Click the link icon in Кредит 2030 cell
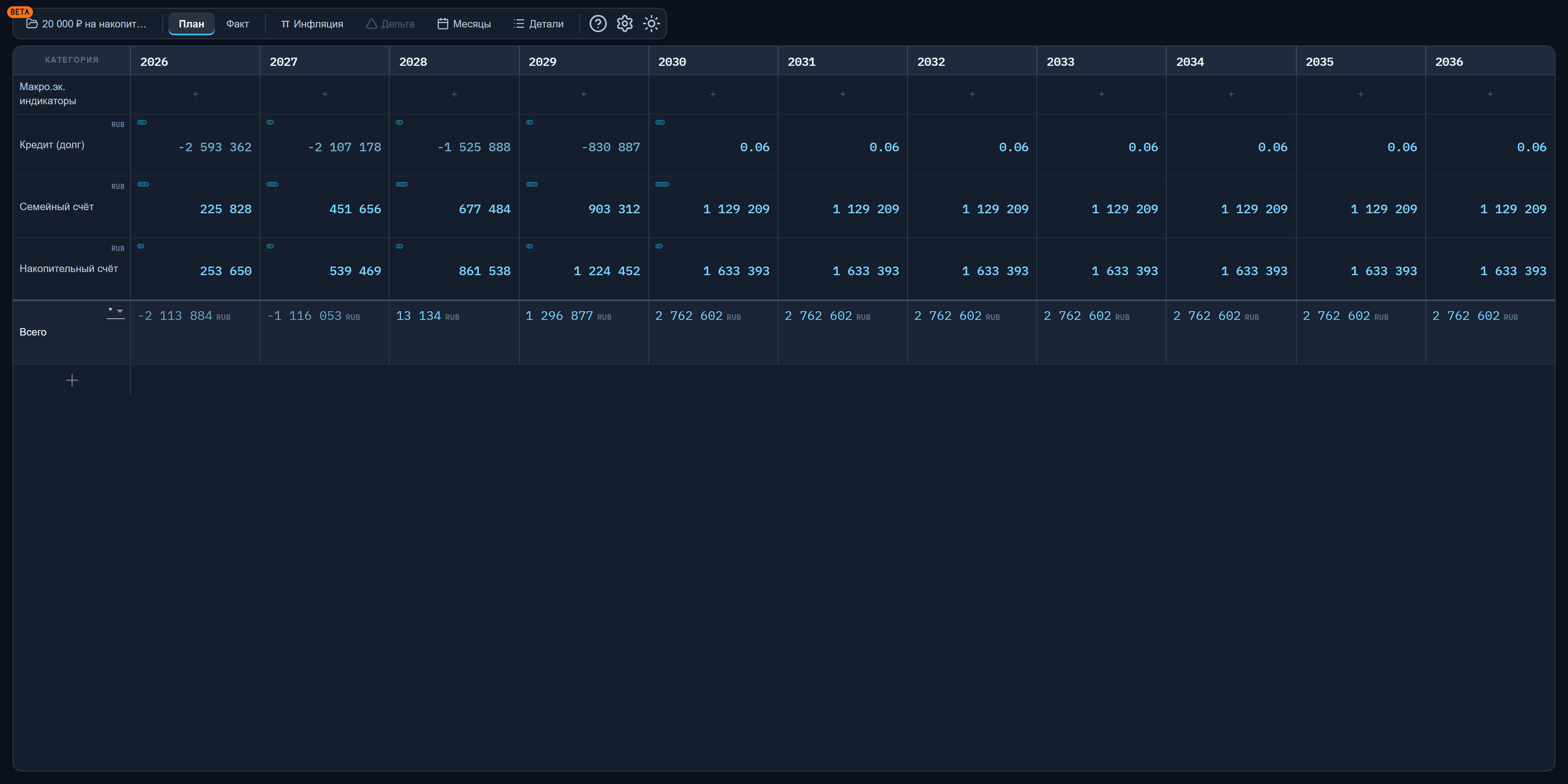The image size is (1568, 784). click(x=660, y=122)
